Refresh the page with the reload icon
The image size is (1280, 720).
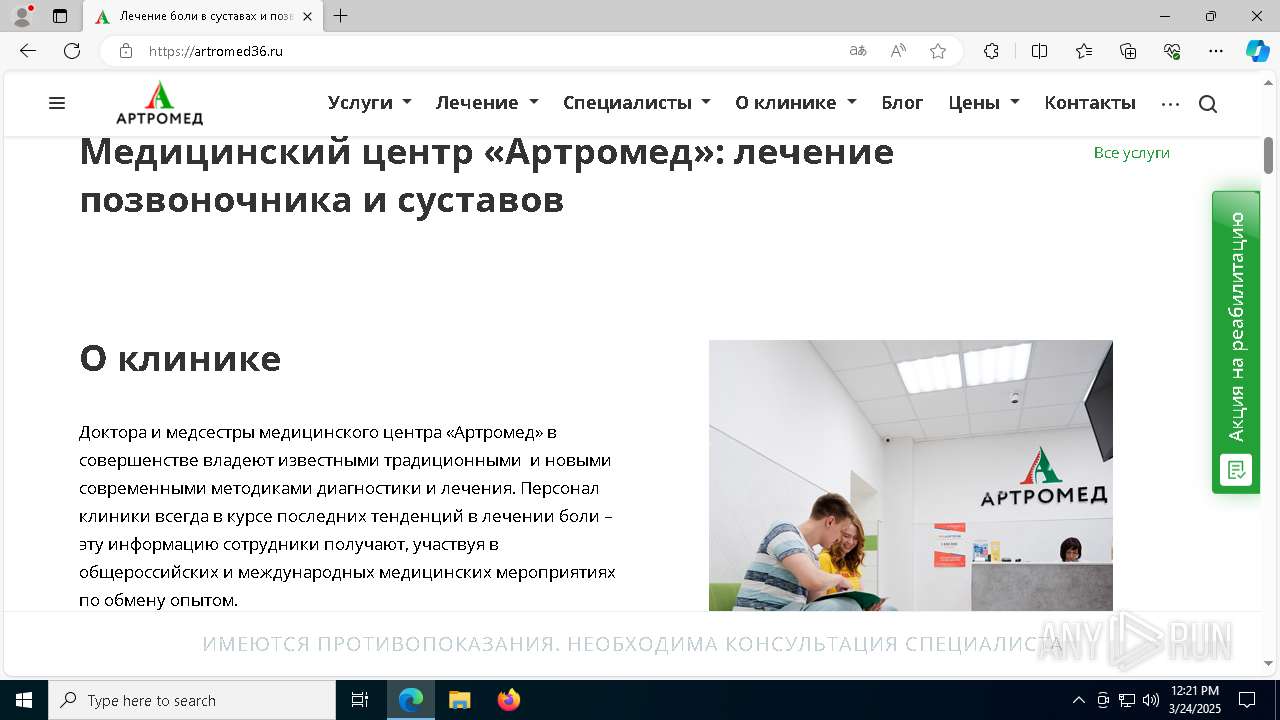point(72,51)
